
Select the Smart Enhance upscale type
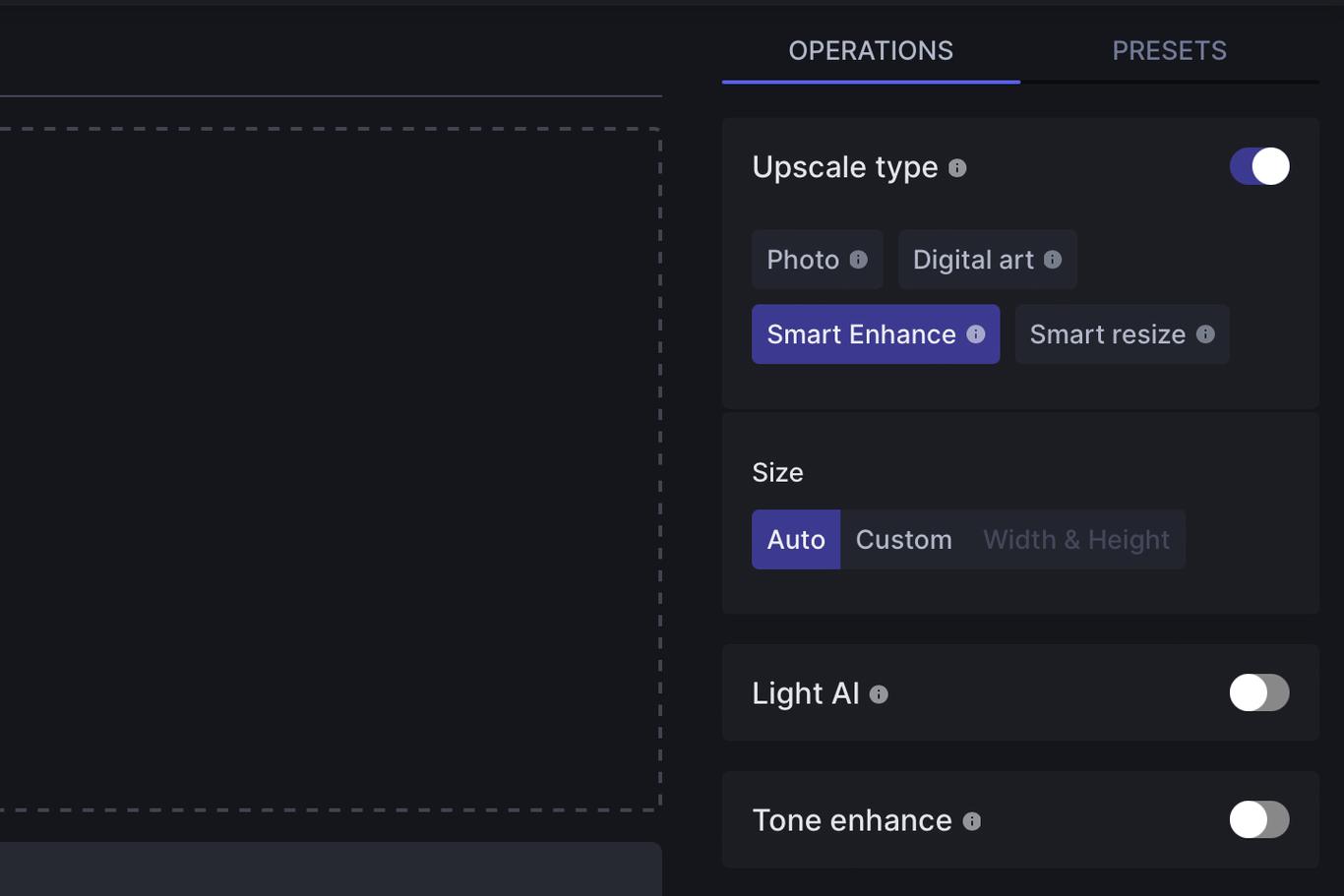(x=862, y=334)
